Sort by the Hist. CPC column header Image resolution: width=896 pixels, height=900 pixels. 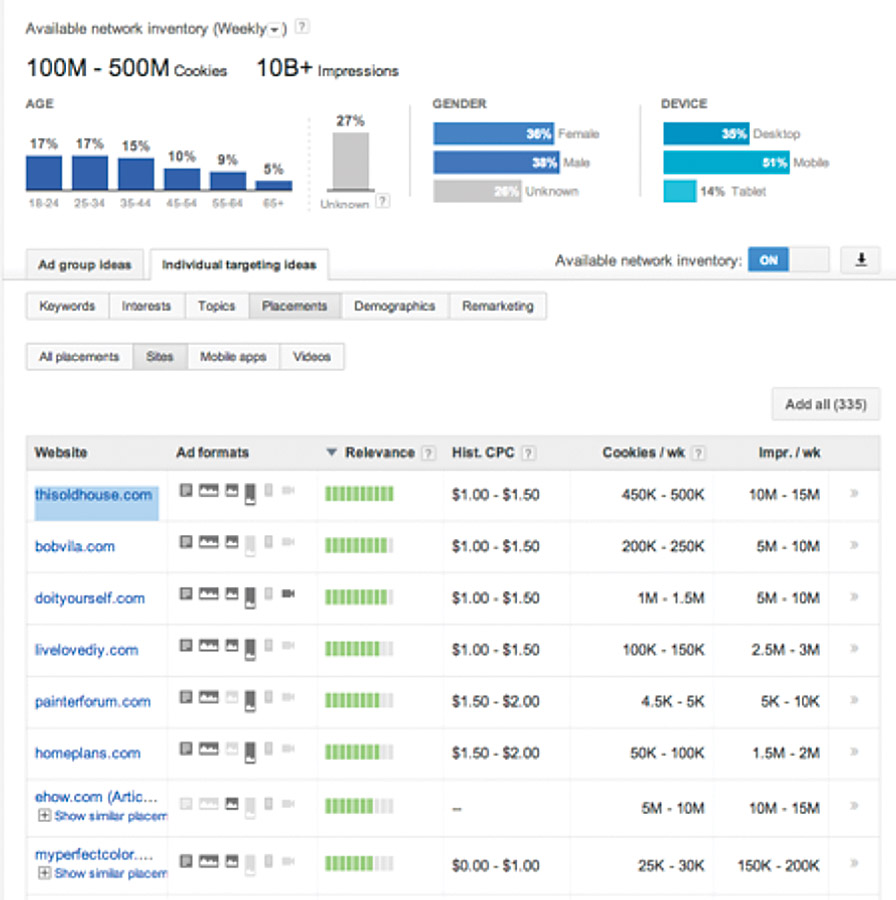point(483,453)
